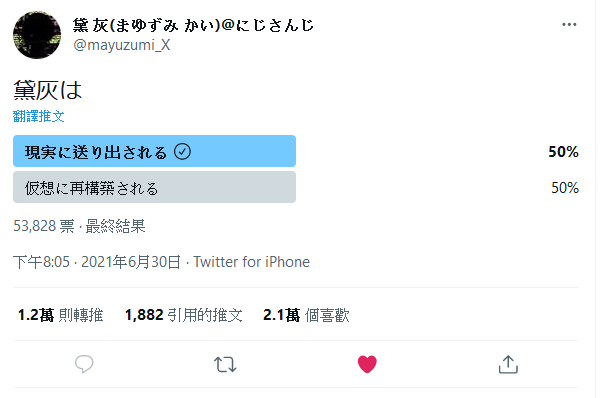Select poll option 現実に送り出される
602x398 pixels.
(154, 151)
